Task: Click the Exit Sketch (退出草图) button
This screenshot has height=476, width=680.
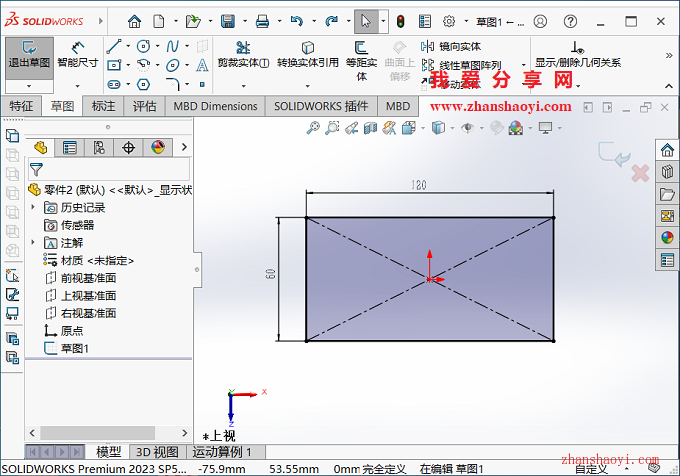Action: tap(29, 58)
